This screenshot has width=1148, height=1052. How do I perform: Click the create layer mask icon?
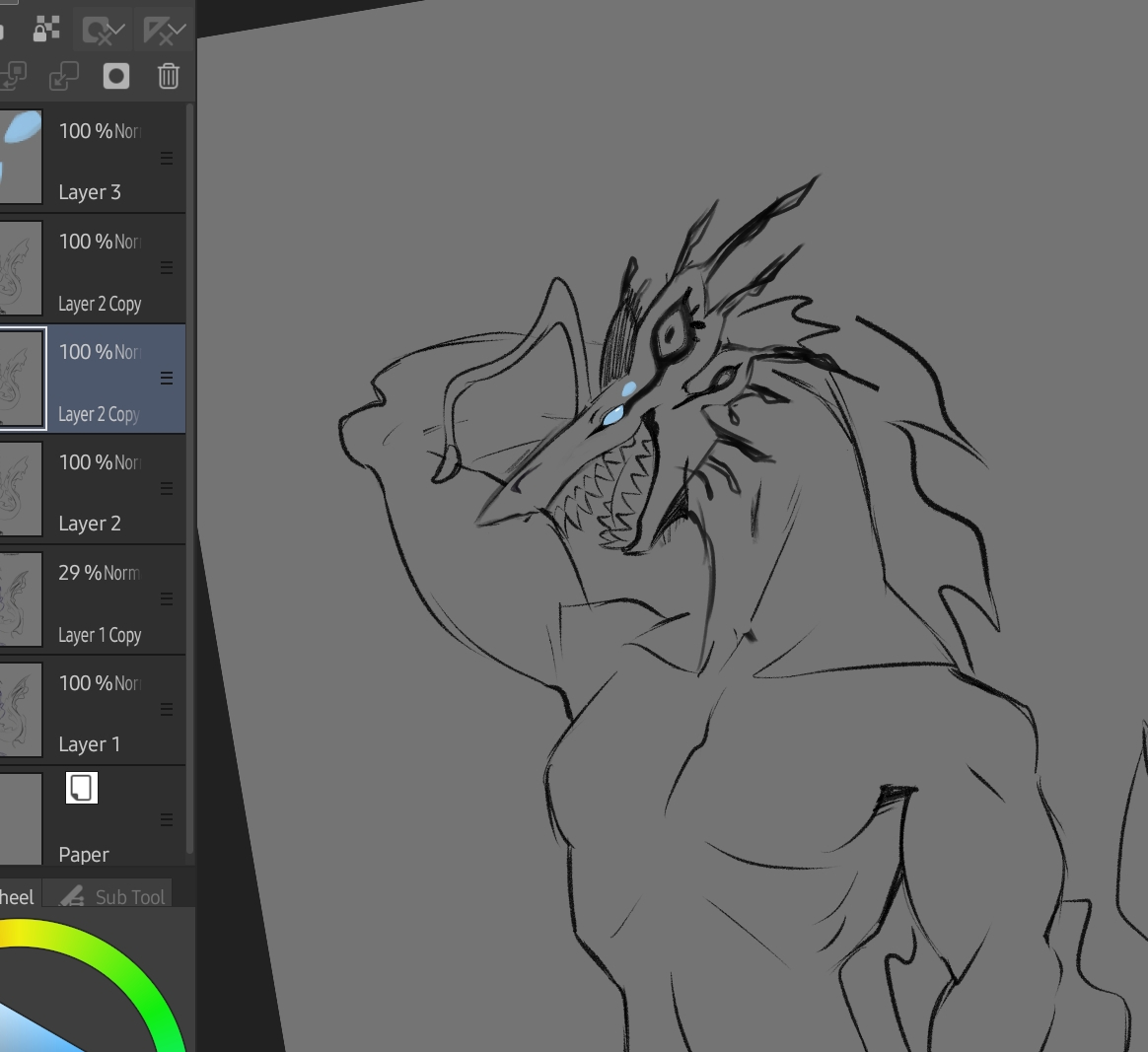tap(116, 76)
